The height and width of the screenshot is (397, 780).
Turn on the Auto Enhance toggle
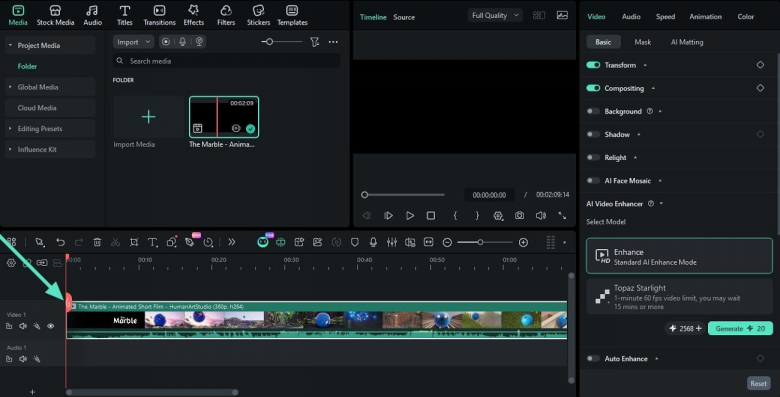coord(593,359)
